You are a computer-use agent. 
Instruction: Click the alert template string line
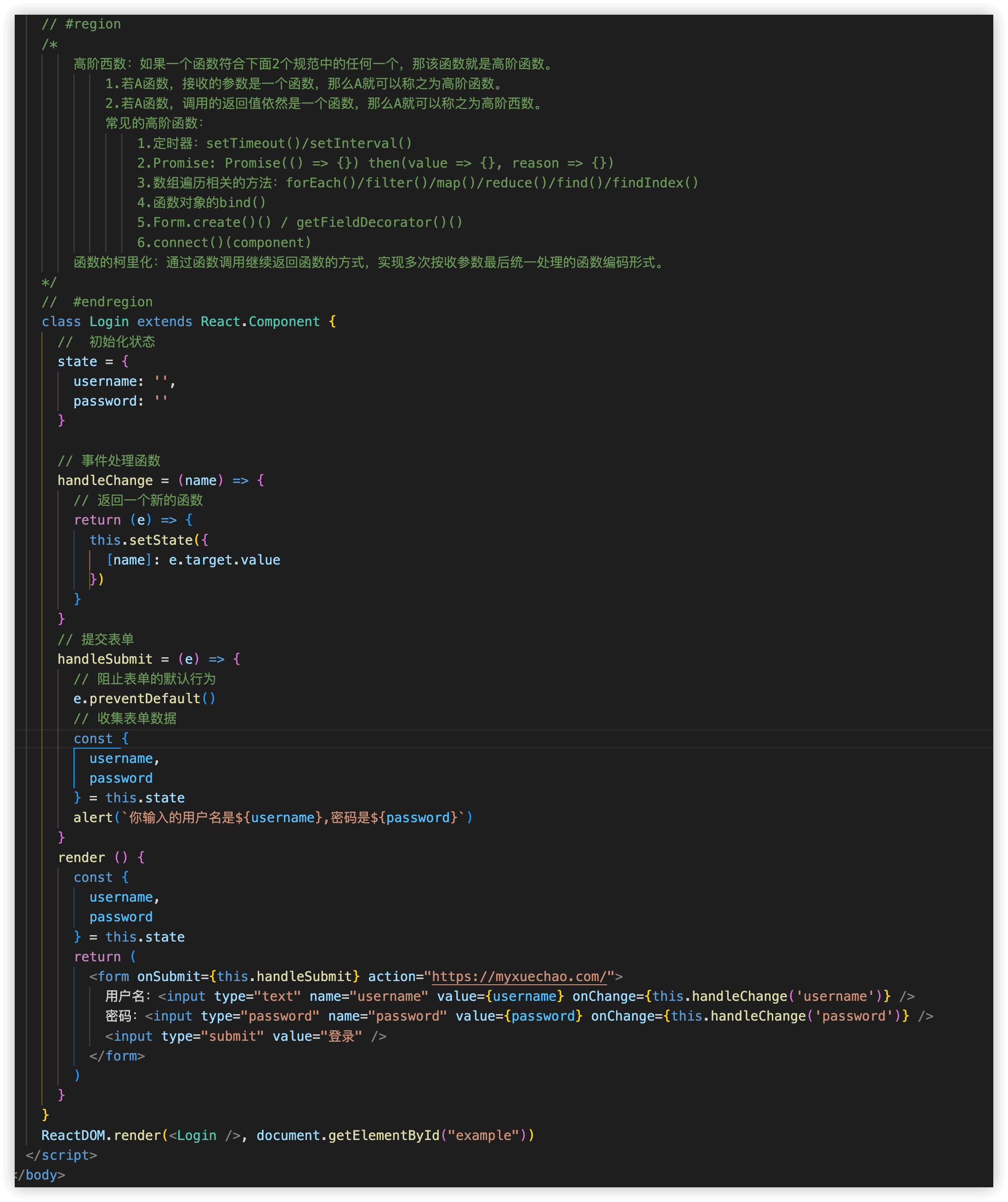(x=273, y=818)
